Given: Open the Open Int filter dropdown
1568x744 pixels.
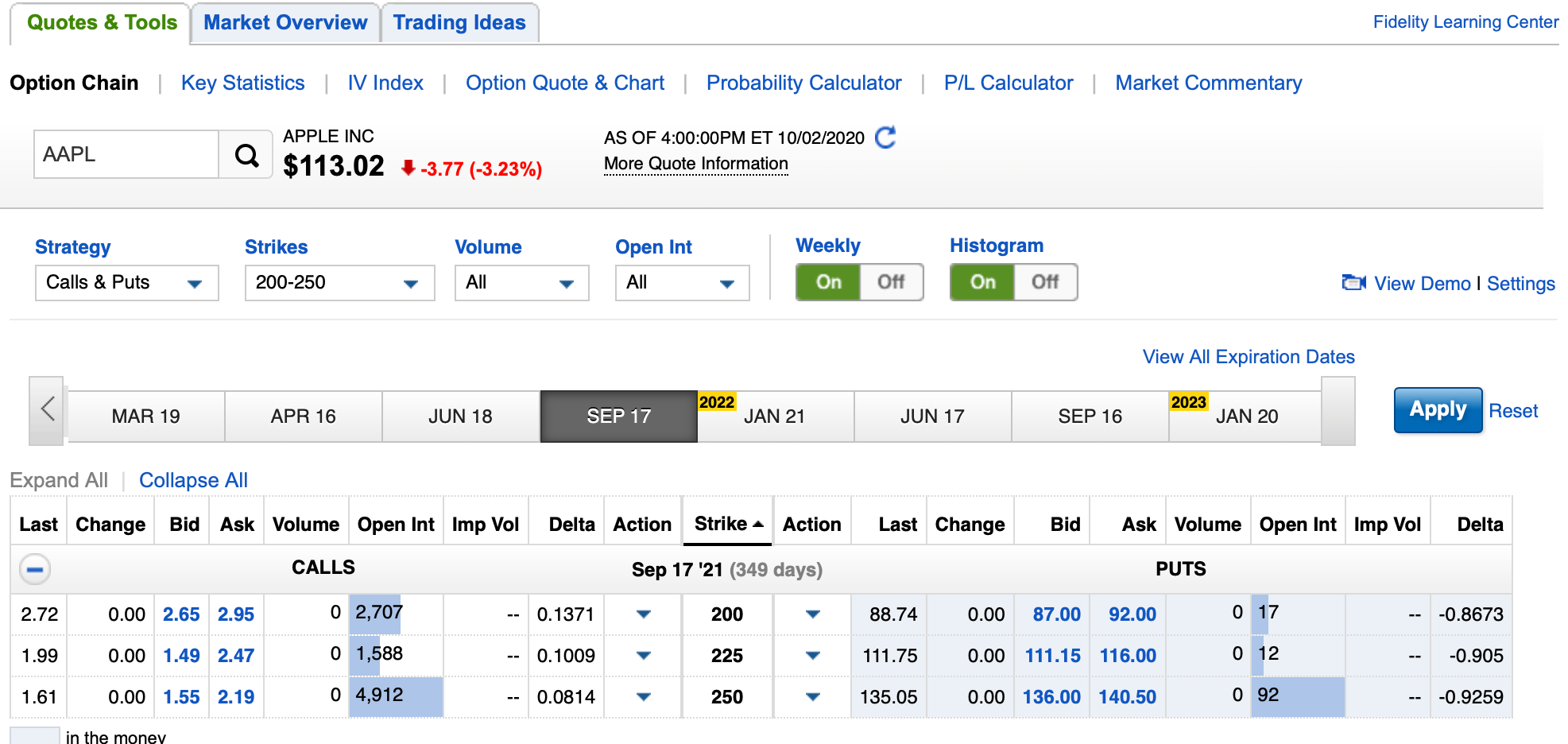Looking at the screenshot, I should tap(683, 283).
